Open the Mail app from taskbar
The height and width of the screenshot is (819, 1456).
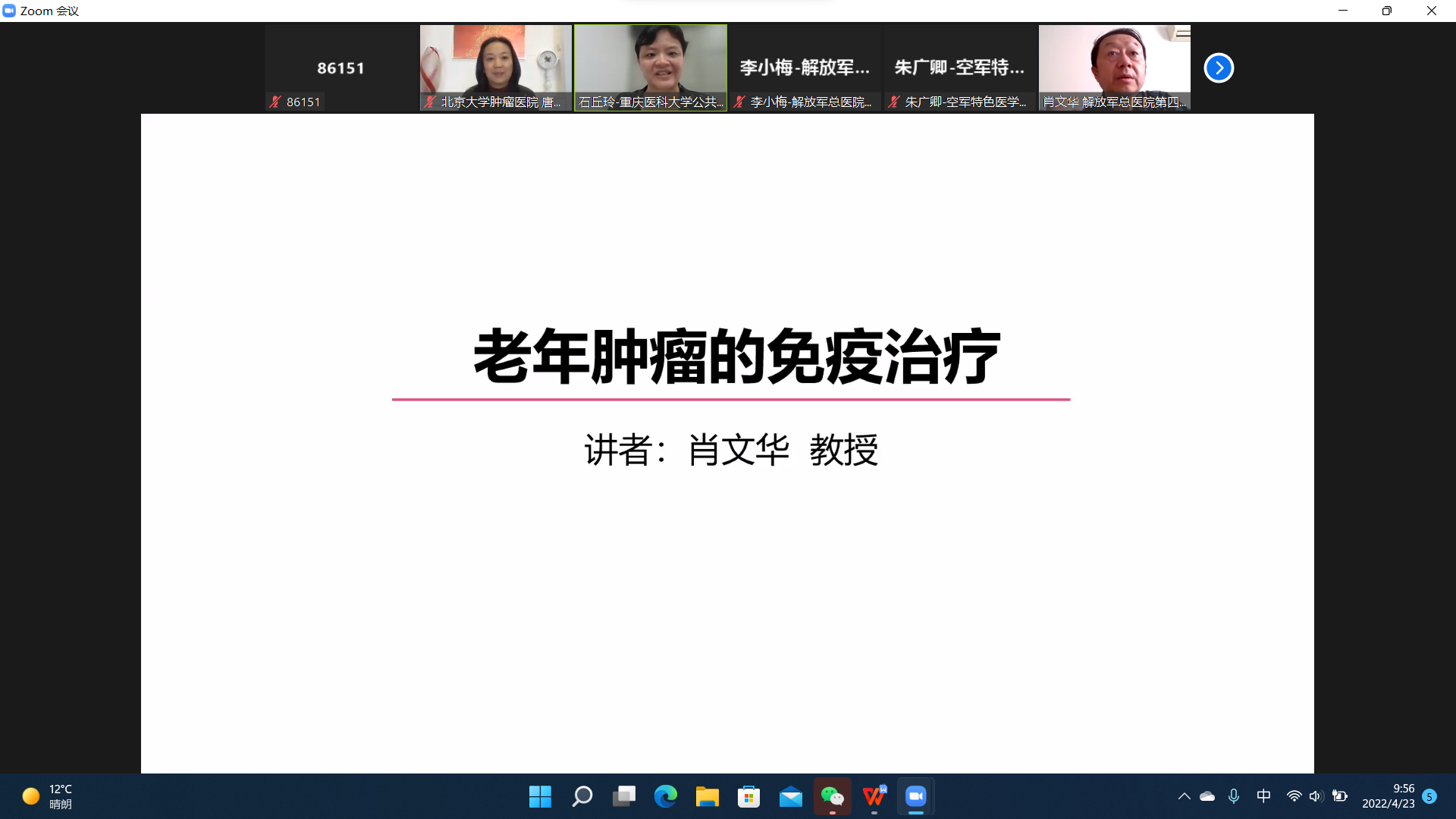click(791, 796)
